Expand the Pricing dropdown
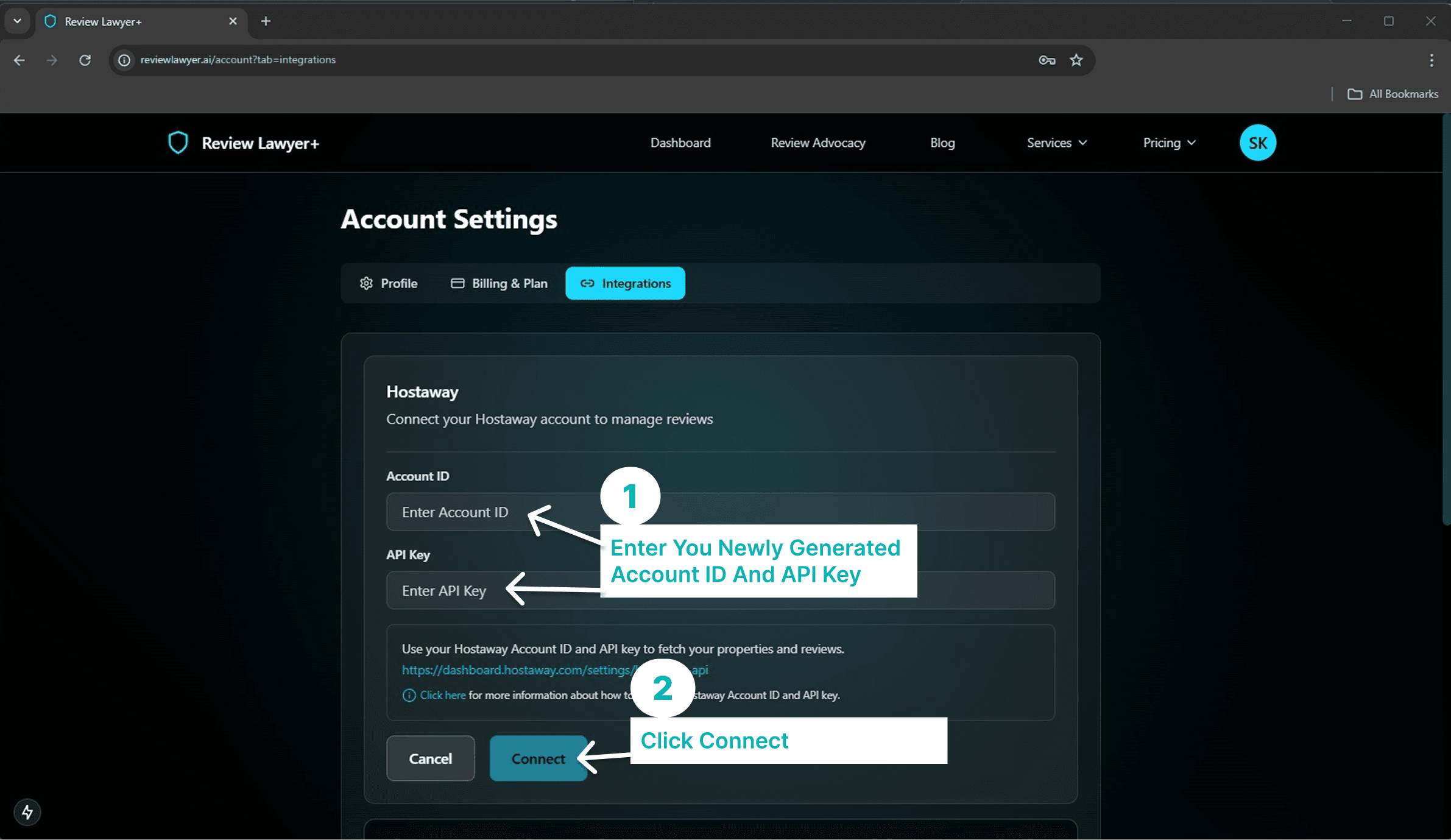The height and width of the screenshot is (840, 1451). tap(1170, 143)
